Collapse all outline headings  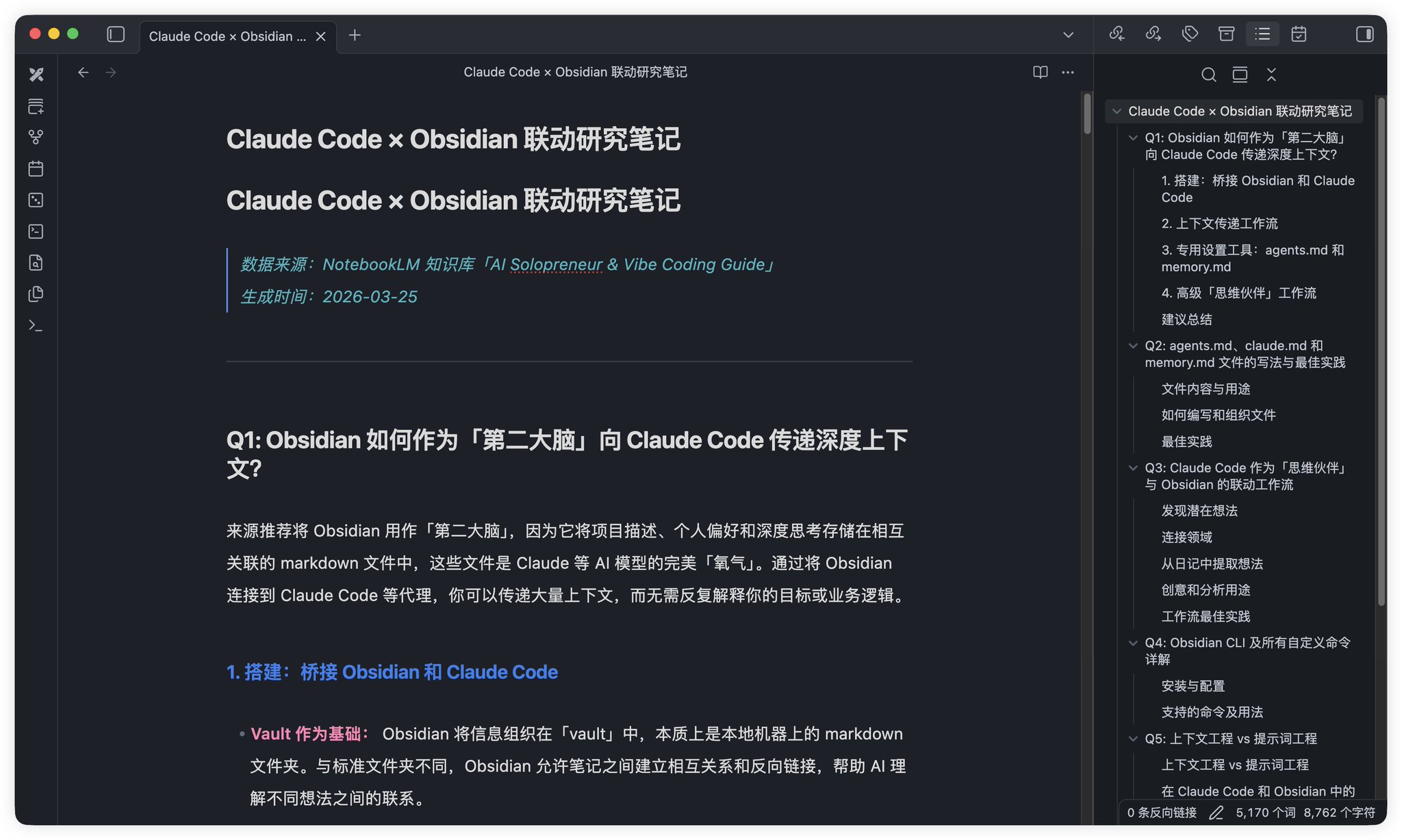[x=1271, y=75]
